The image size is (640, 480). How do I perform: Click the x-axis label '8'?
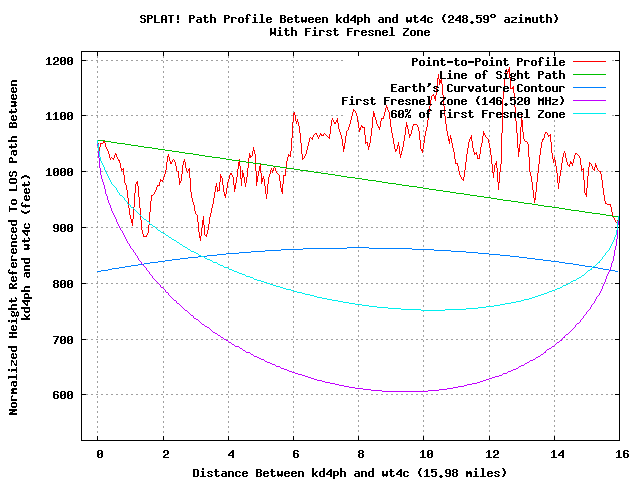click(x=361, y=454)
